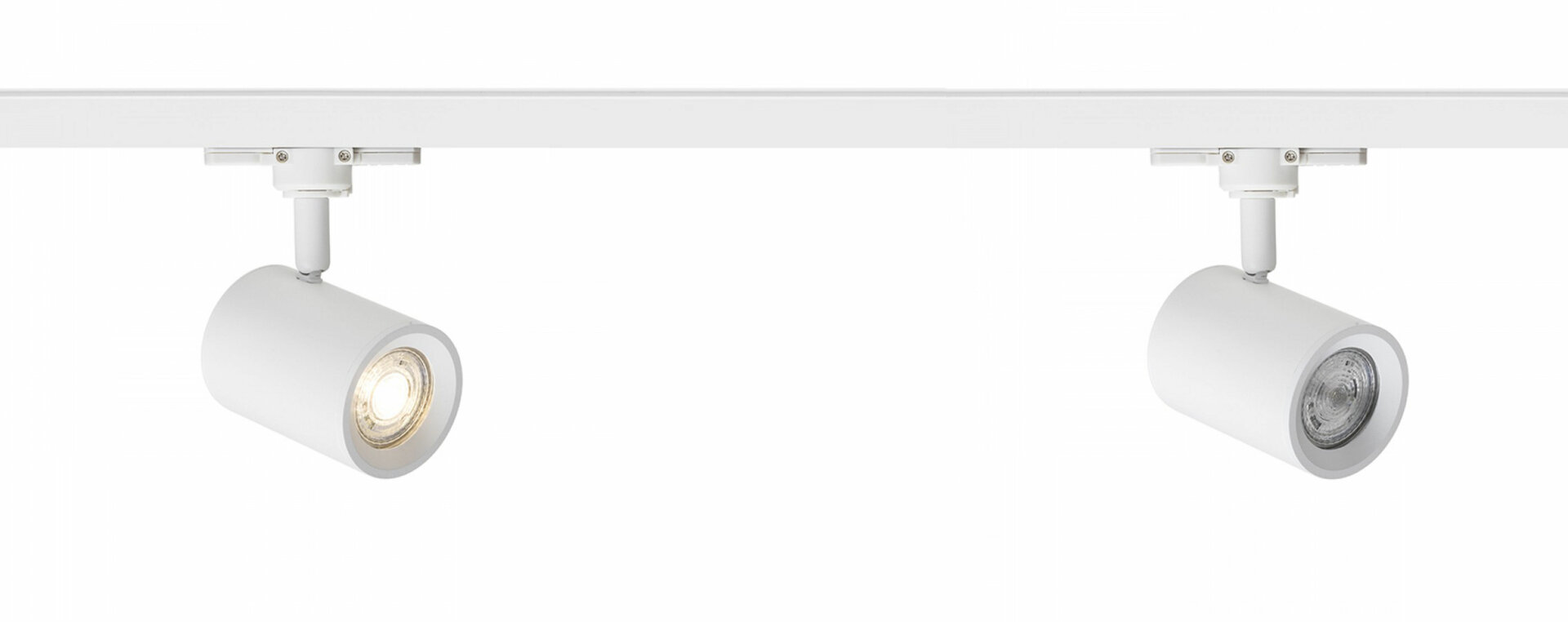Select the right adapter's central mounting block
The height and width of the screenshot is (622, 1568).
click(x=1258, y=173)
